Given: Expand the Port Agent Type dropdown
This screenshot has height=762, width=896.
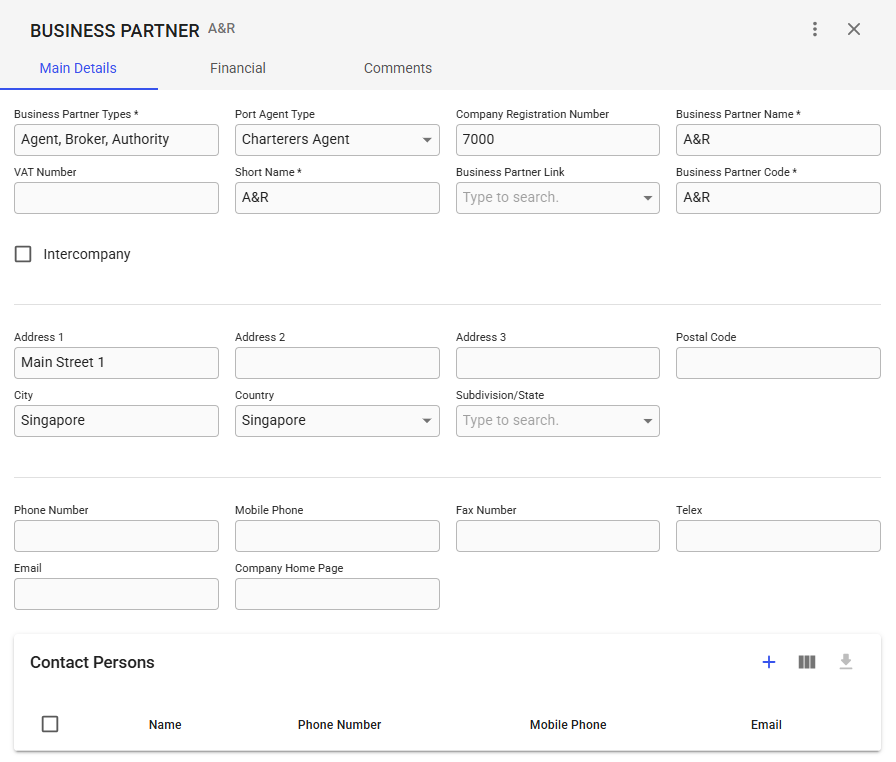Looking at the screenshot, I should (427, 140).
